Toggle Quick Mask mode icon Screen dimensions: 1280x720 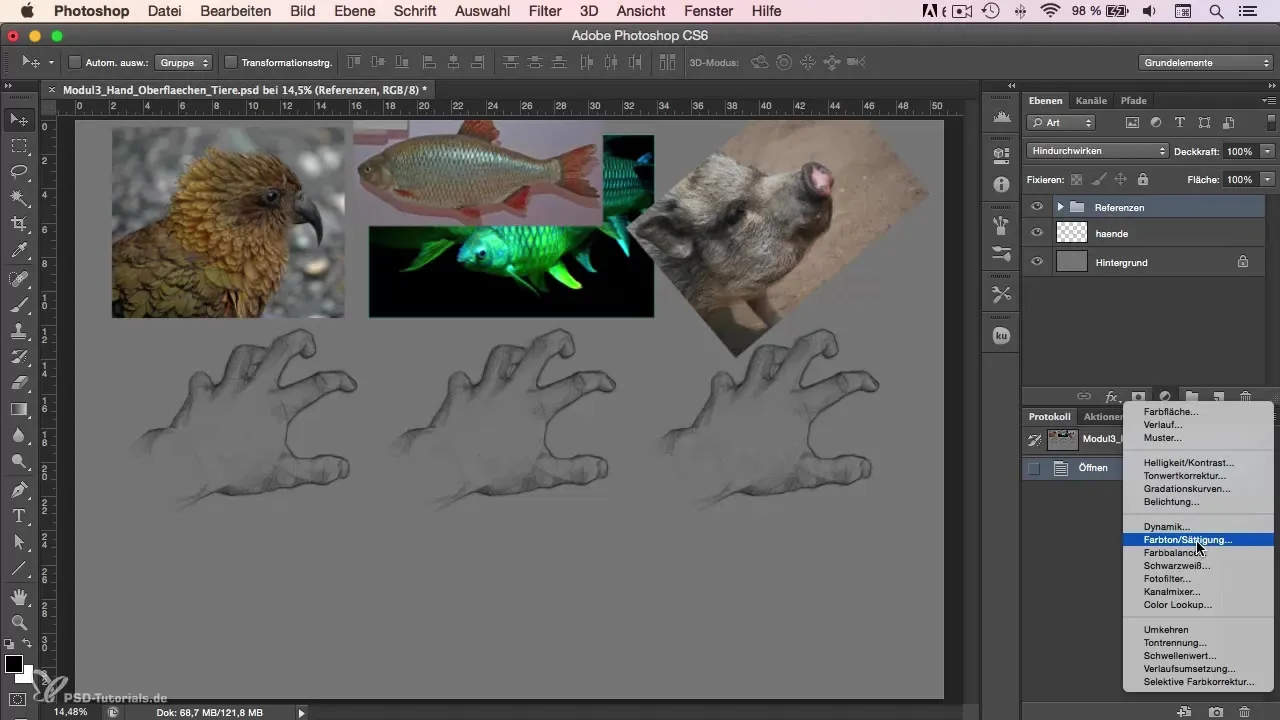19,698
